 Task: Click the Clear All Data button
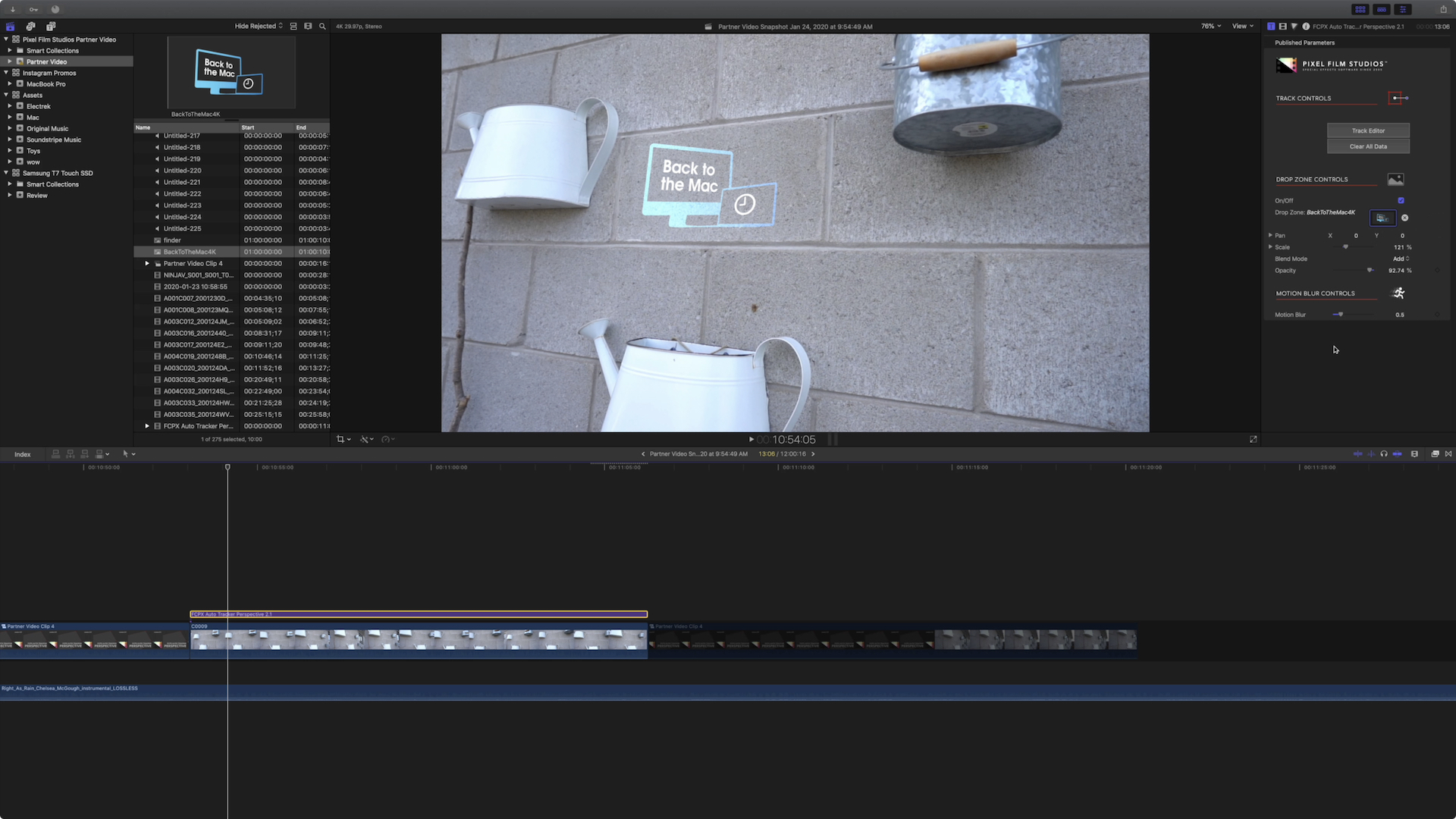point(1367,146)
